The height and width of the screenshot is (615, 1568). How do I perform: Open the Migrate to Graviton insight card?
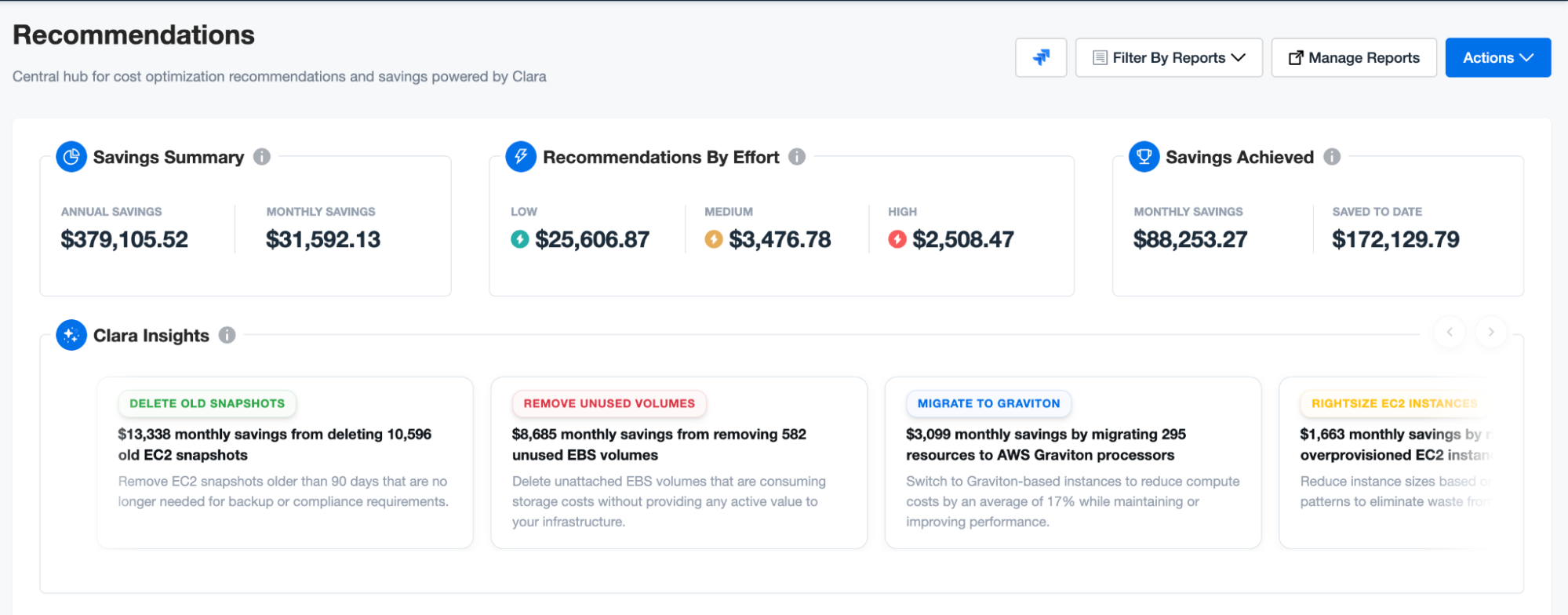pos(1072,463)
